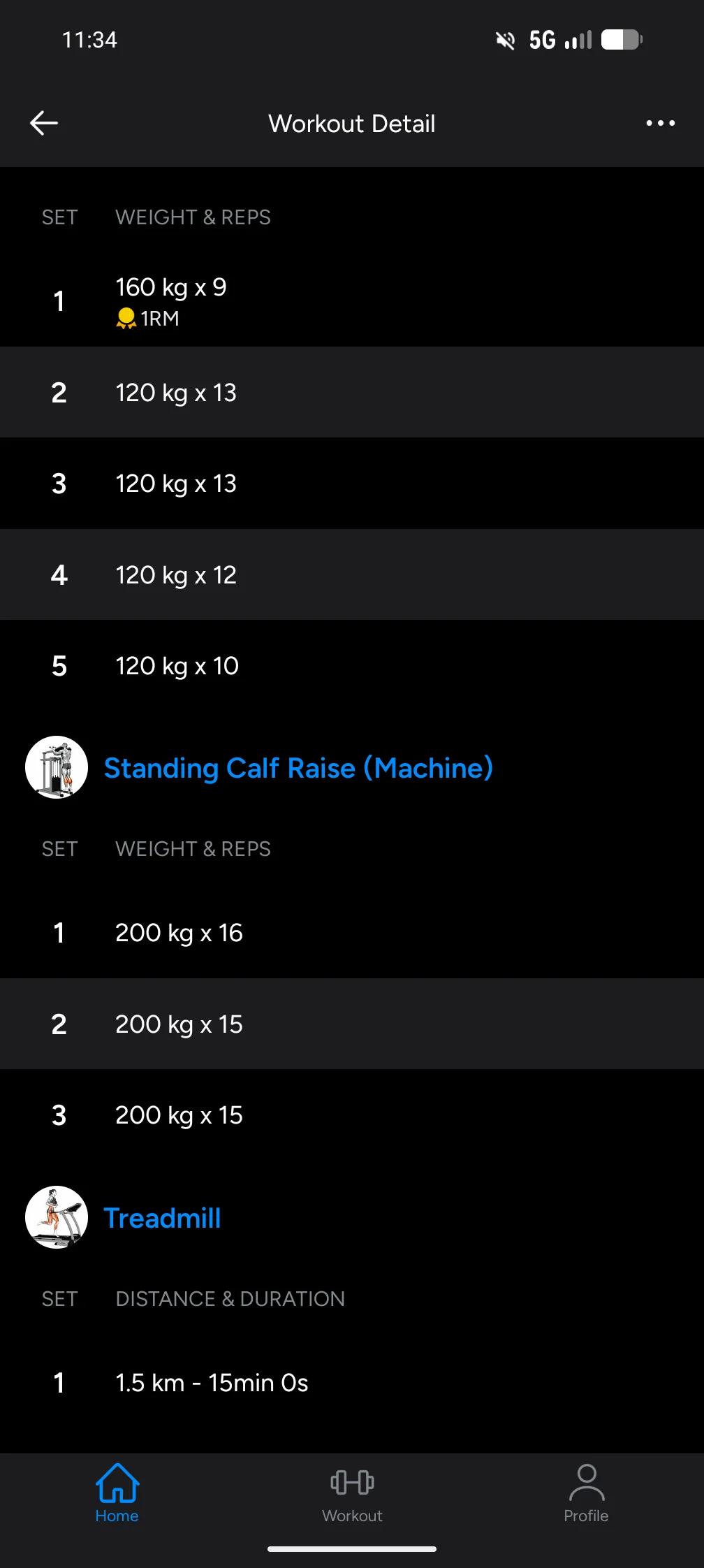Screen dimensions: 704x1568
Task: Open Standing Calf Raise (Machine) link
Action: click(x=298, y=768)
